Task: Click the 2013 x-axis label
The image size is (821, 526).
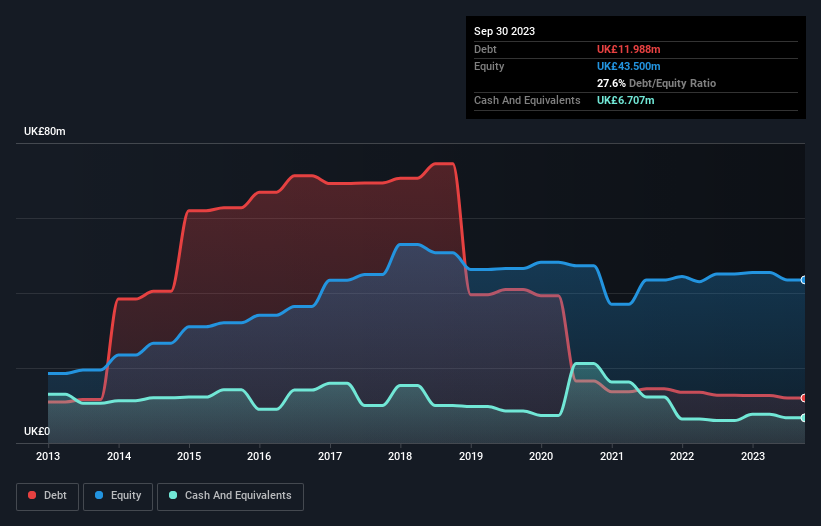Action: [x=48, y=456]
